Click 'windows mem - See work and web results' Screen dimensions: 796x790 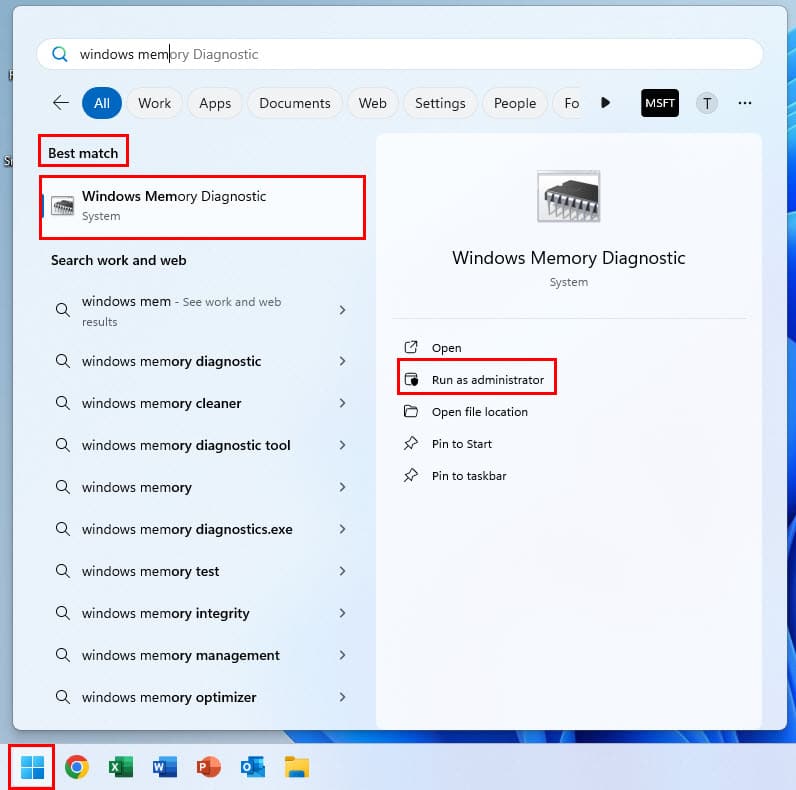tap(181, 311)
